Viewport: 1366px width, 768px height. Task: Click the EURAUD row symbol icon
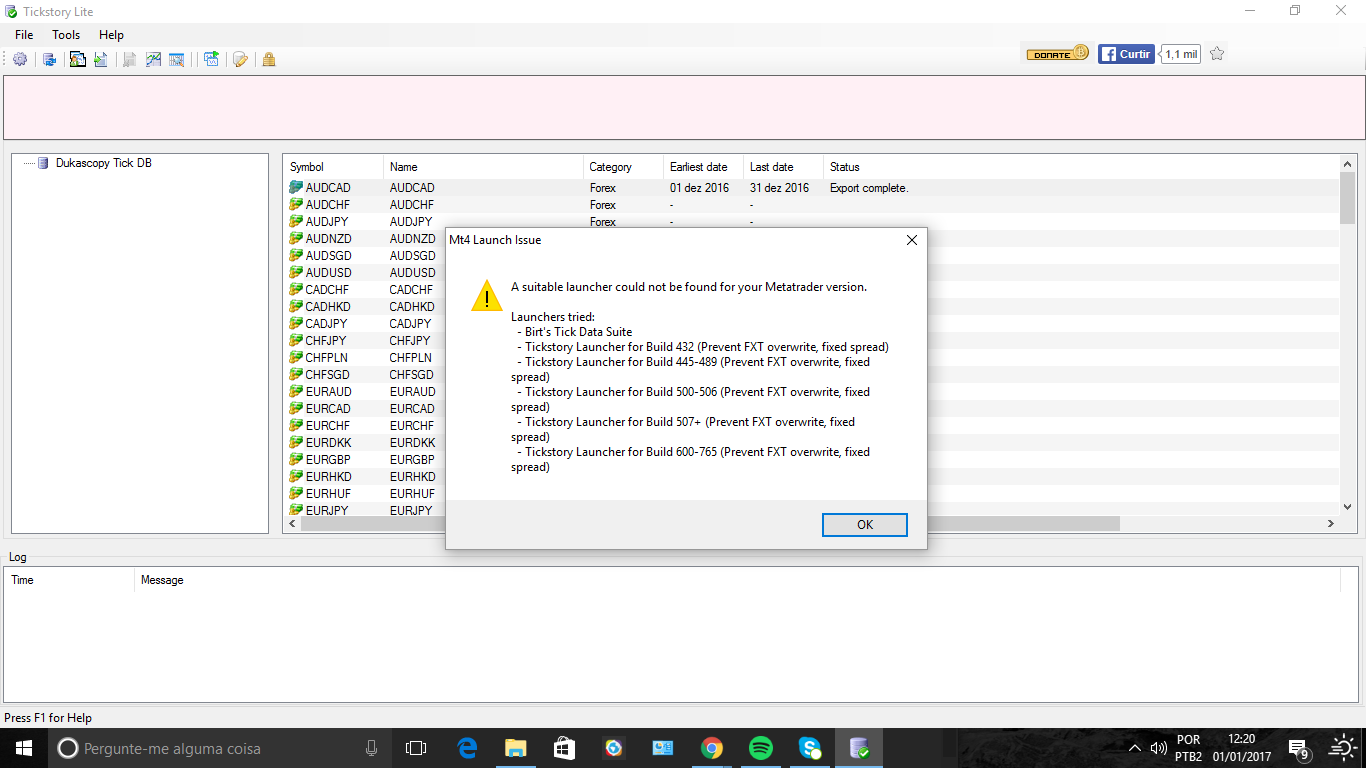(296, 392)
